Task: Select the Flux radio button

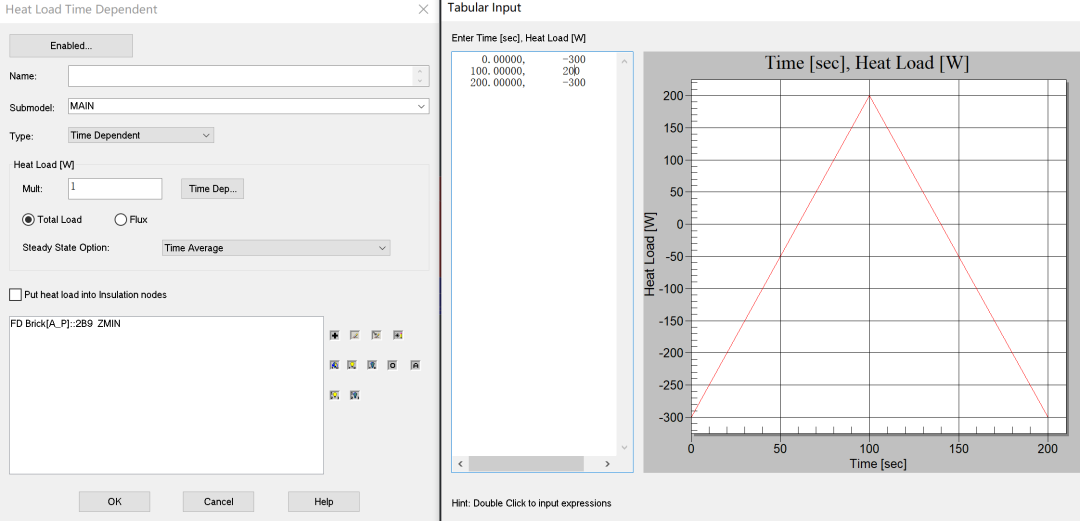Action: 121,219
